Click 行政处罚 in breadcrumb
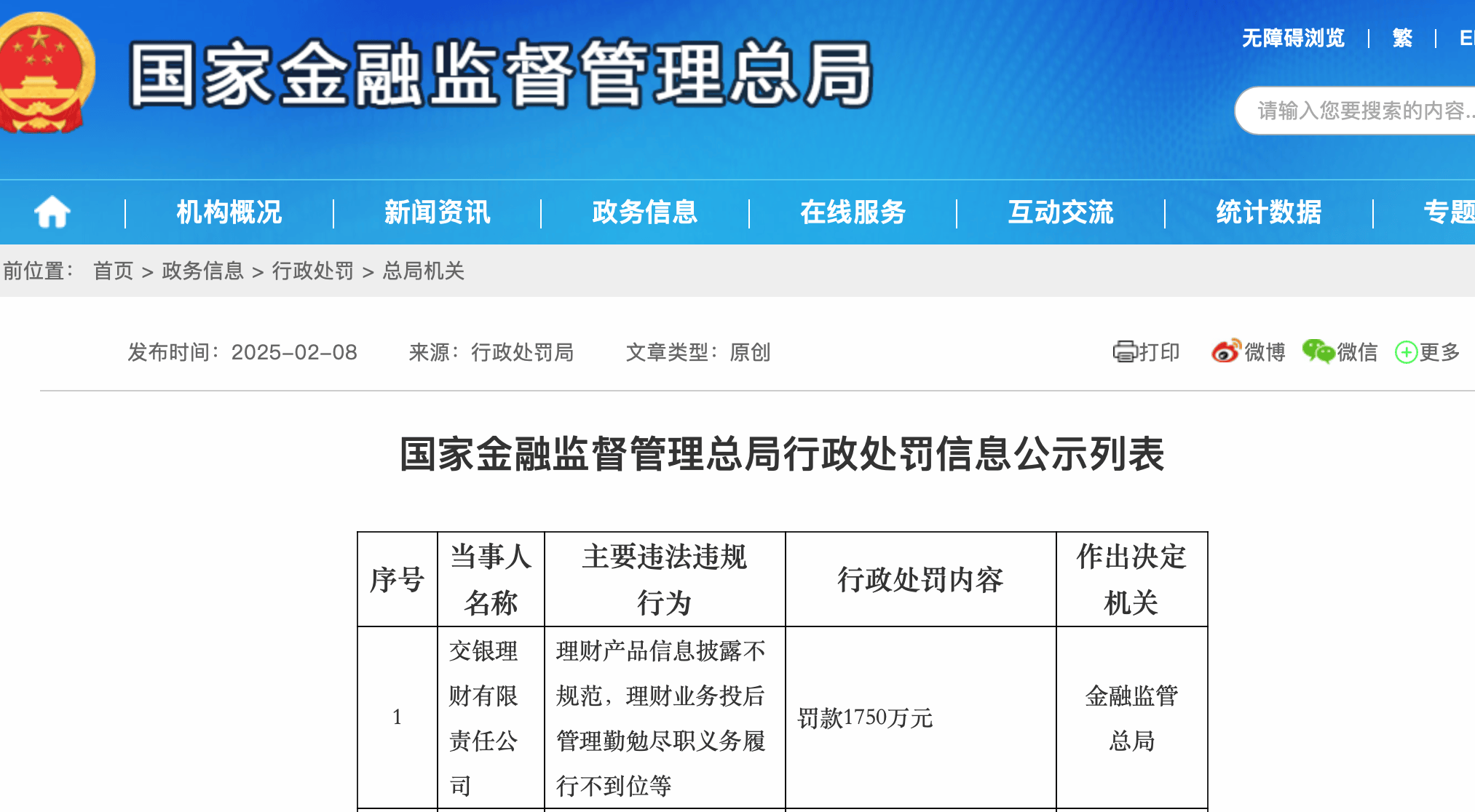Viewport: 1475px width, 812px height. click(x=313, y=271)
